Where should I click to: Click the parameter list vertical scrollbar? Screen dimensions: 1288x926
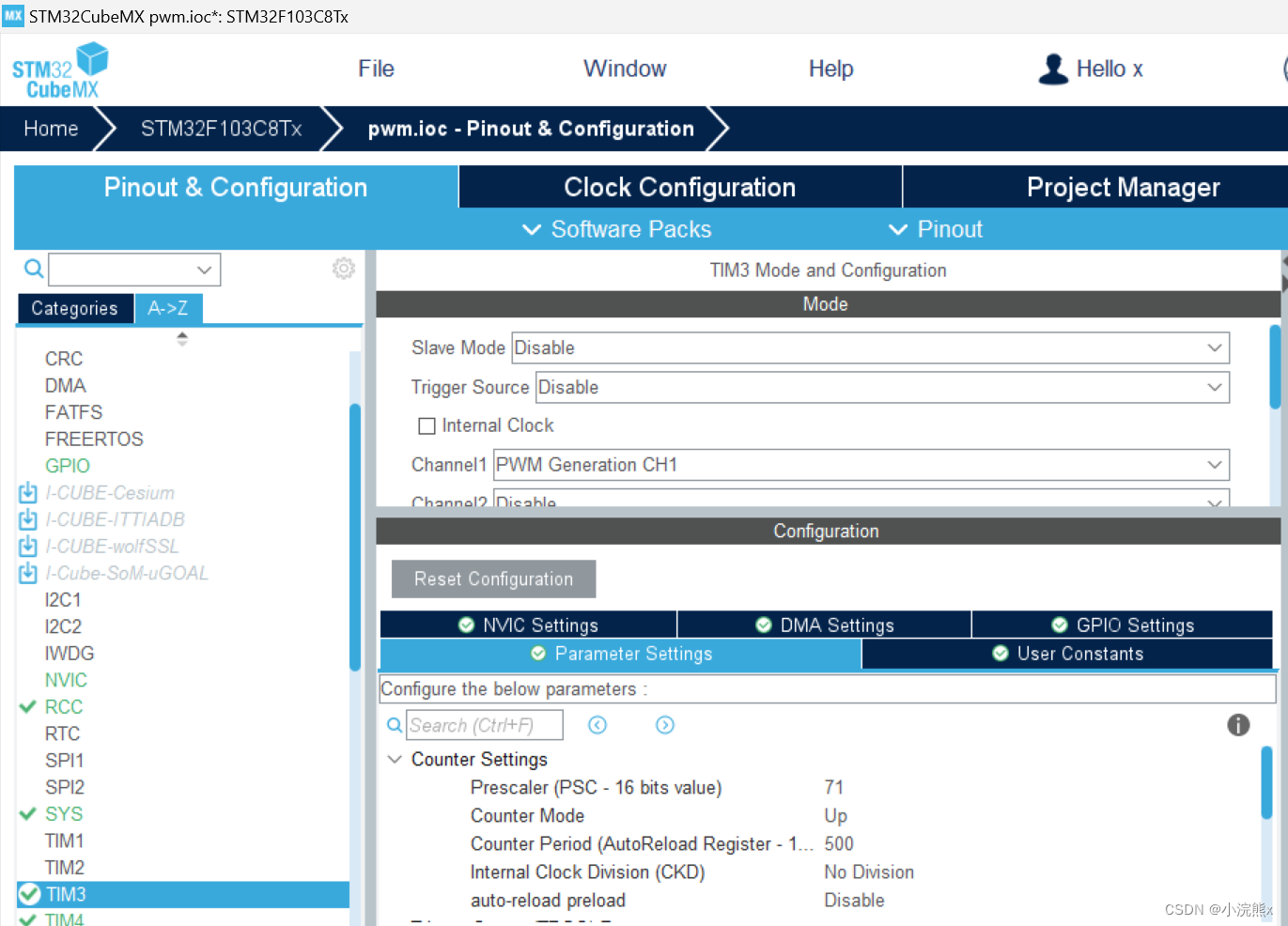coord(1266,783)
